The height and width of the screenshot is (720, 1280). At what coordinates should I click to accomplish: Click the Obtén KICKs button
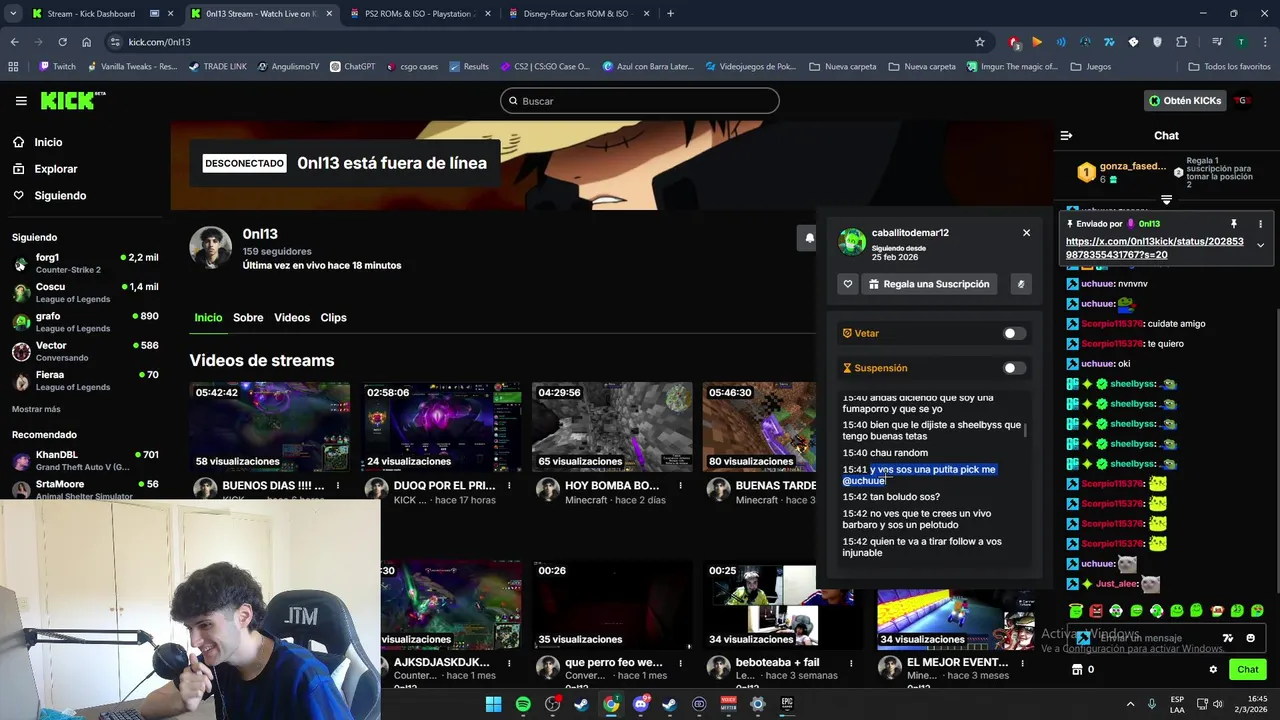[x=1185, y=101]
